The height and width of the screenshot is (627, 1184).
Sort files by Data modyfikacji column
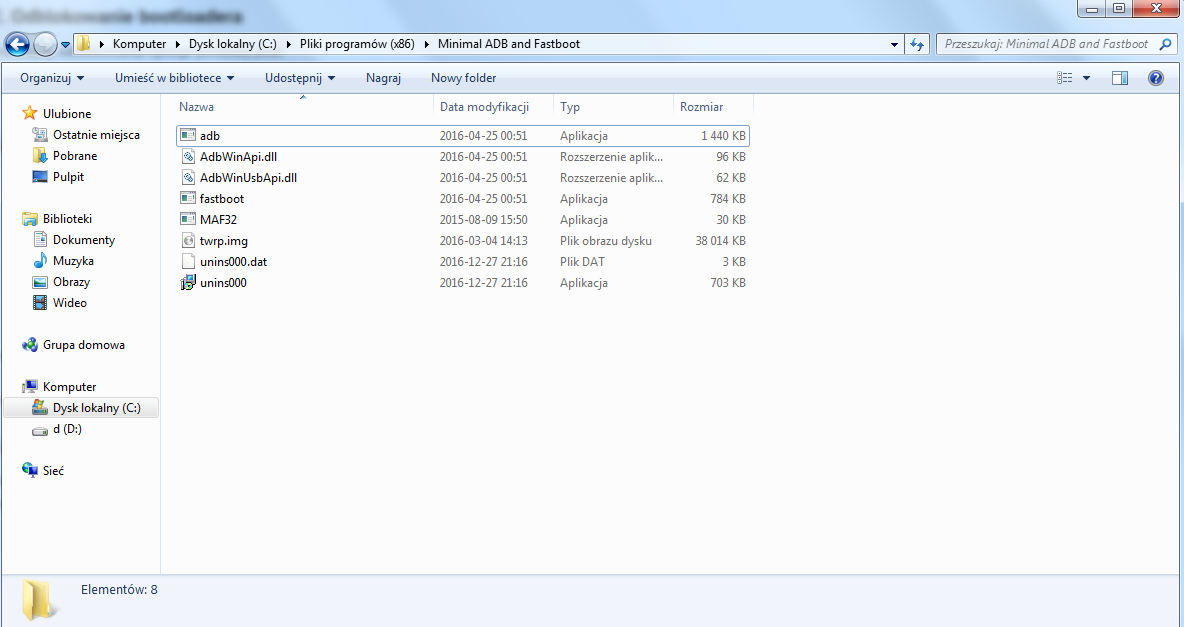[x=484, y=107]
